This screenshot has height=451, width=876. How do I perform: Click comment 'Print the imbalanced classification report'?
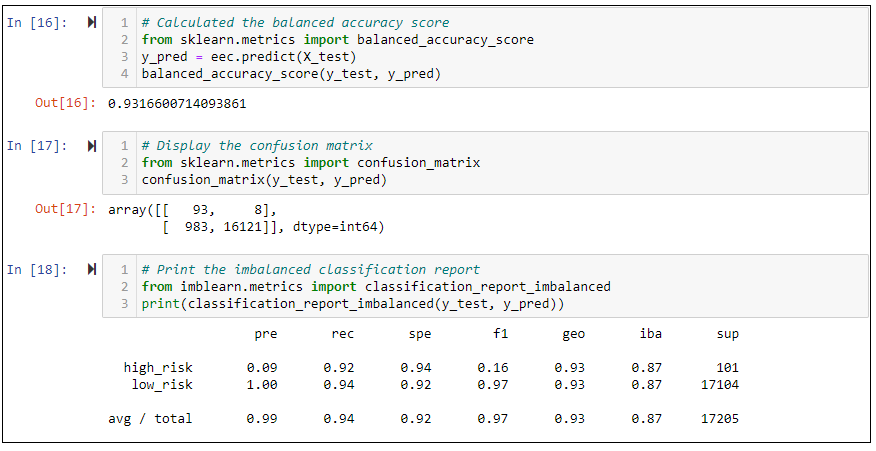(311, 269)
